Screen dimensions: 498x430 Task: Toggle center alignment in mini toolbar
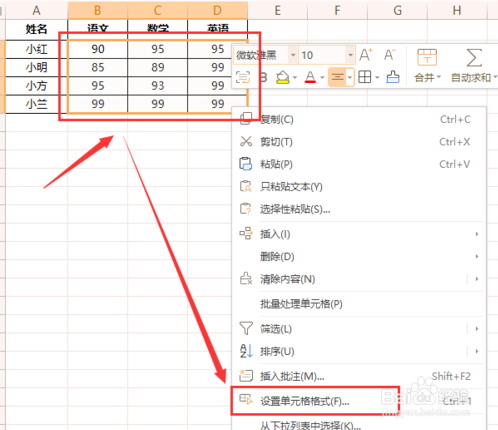point(337,77)
